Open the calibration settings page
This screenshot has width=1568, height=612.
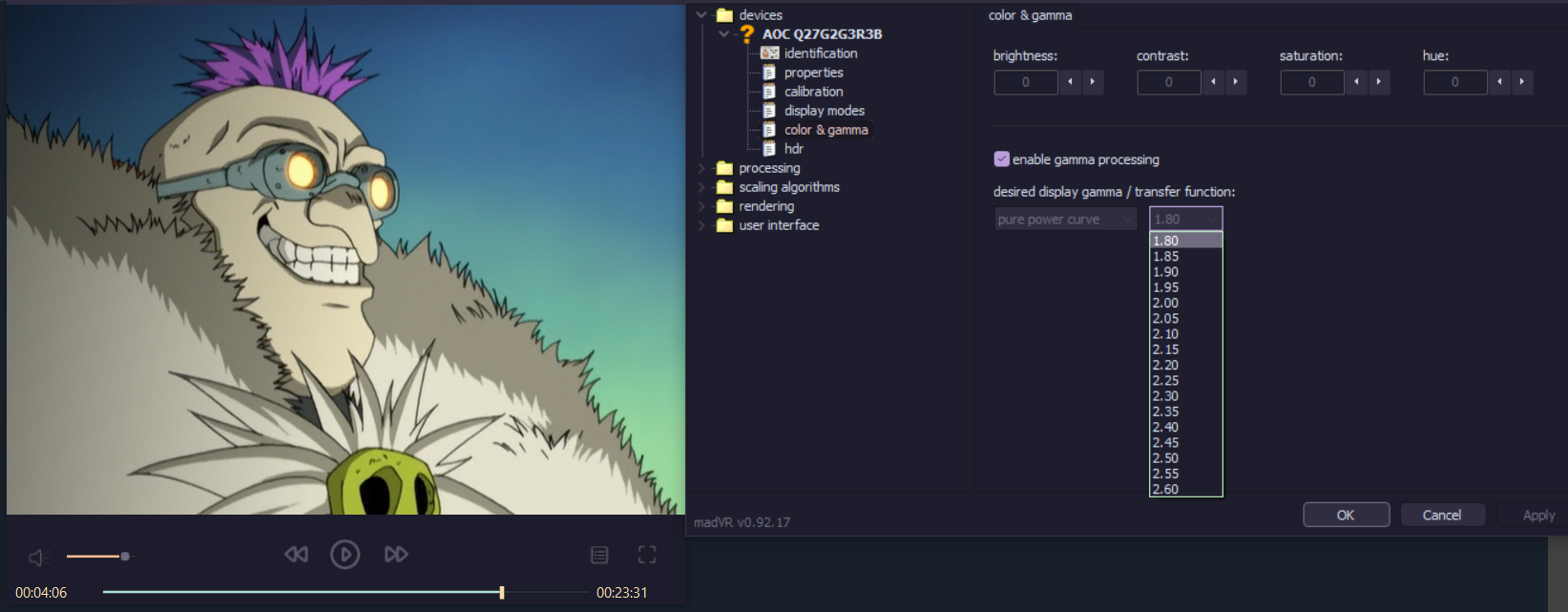814,92
